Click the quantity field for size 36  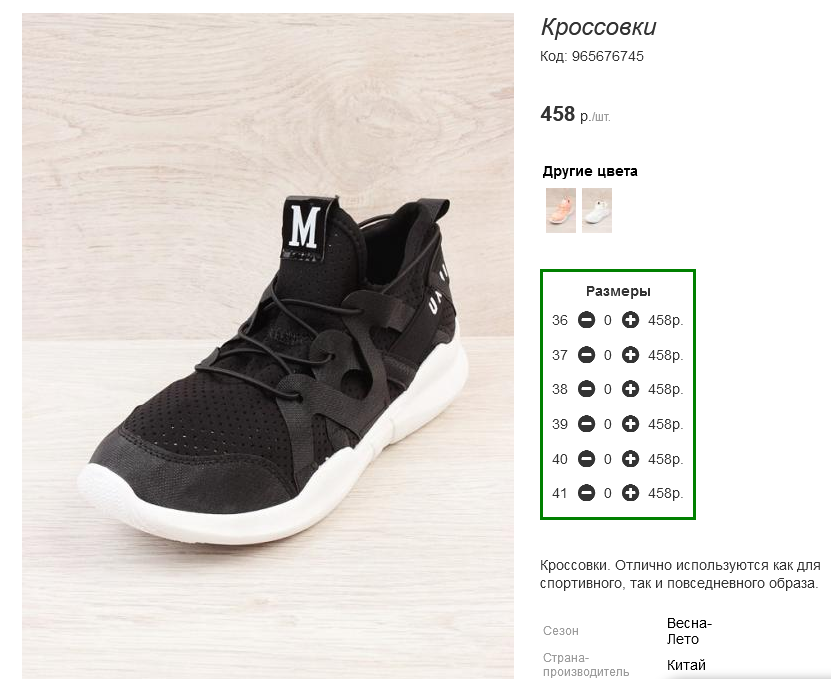pos(608,320)
